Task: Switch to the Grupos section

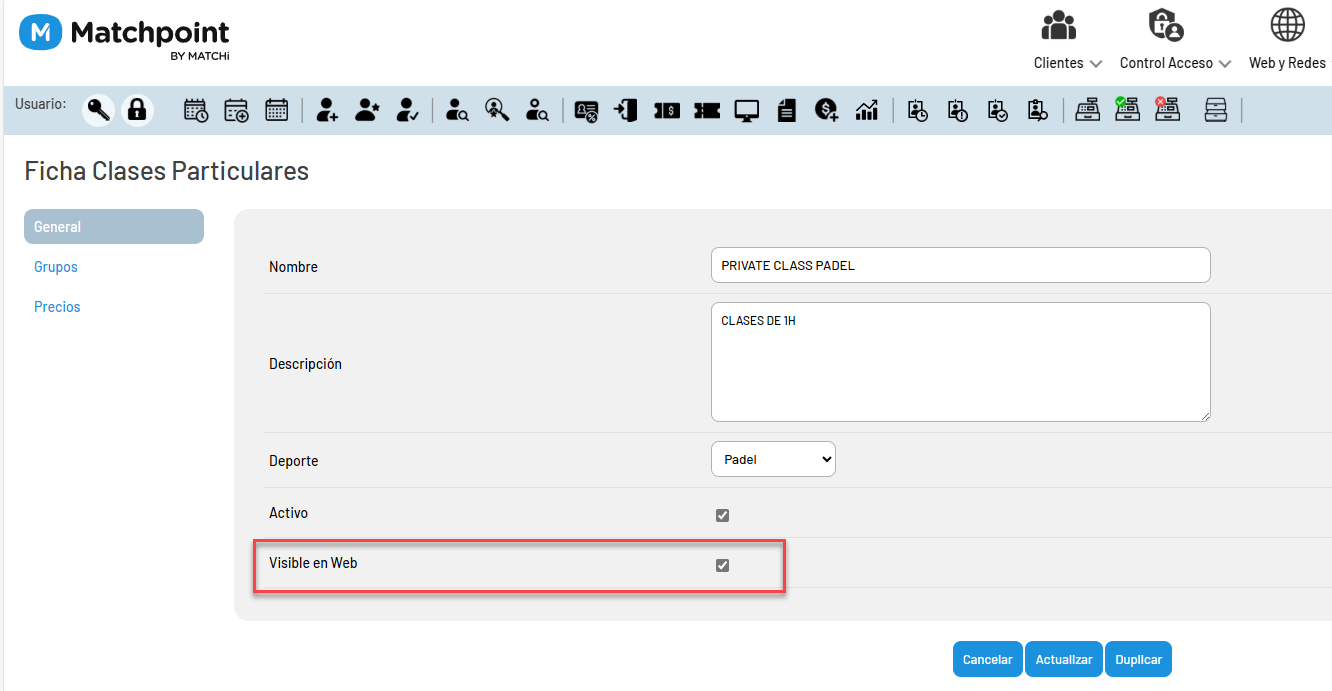Action: pos(56,267)
